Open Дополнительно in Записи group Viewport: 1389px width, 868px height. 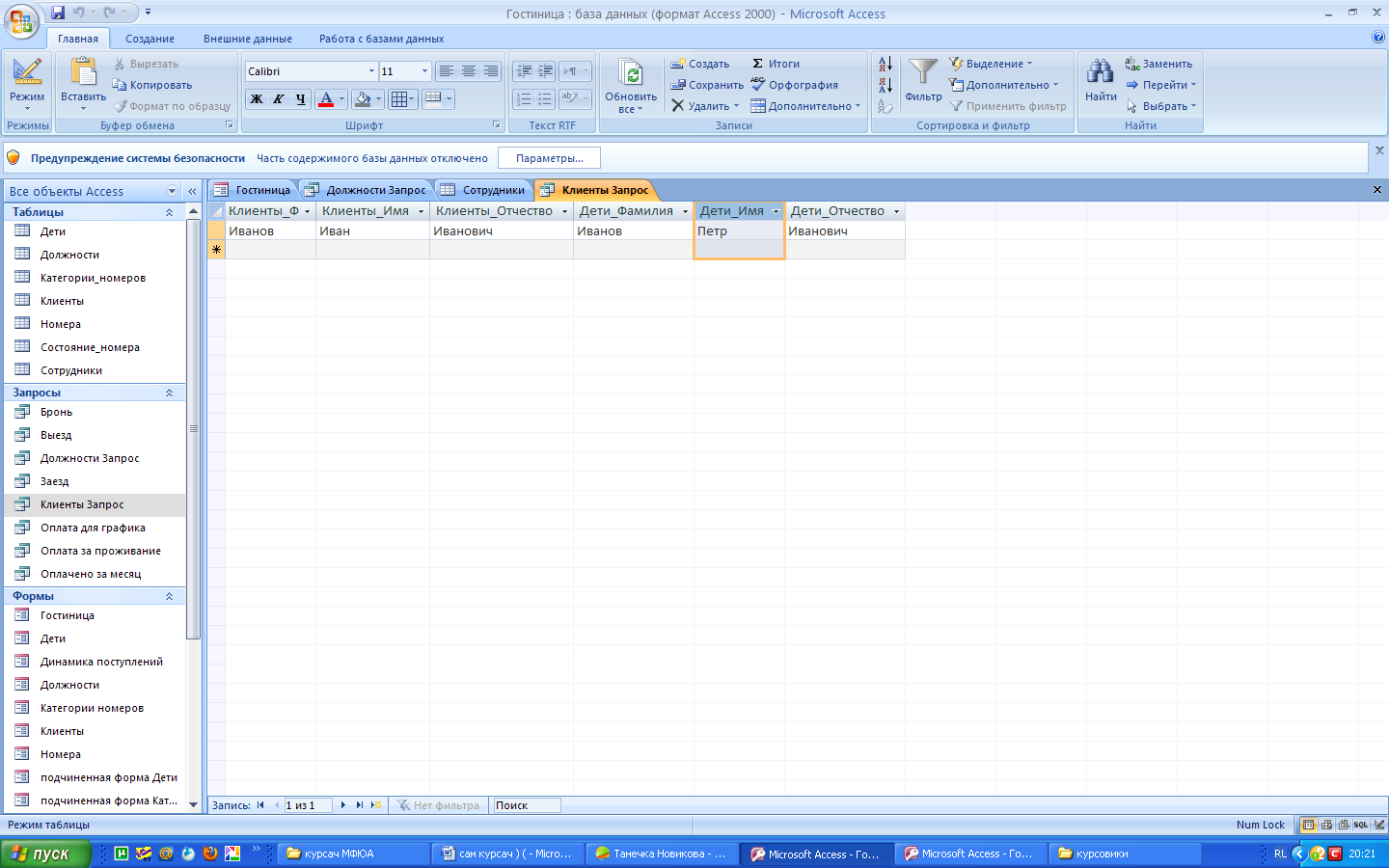pyautogui.click(x=805, y=106)
